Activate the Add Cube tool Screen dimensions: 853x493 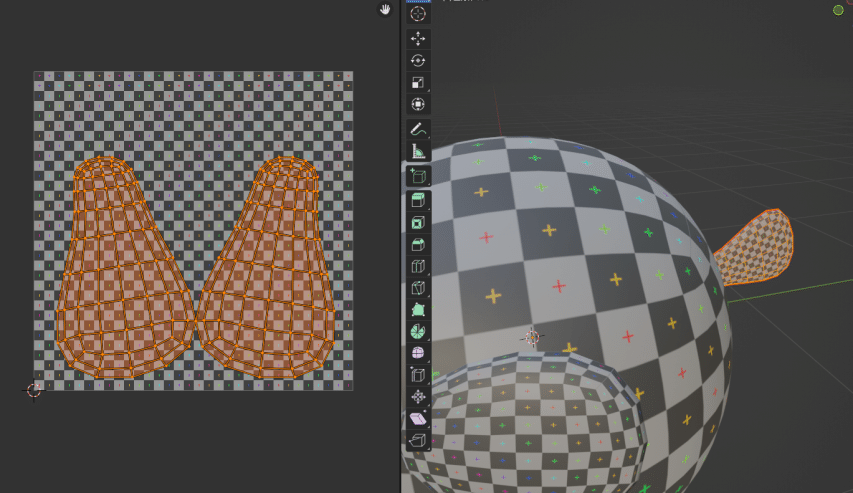click(x=418, y=176)
